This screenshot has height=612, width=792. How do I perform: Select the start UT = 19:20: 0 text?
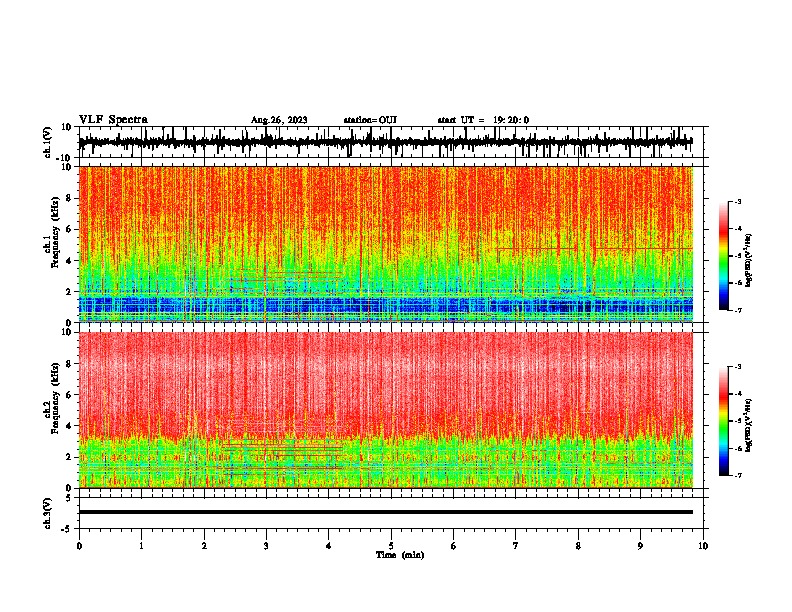[483, 120]
